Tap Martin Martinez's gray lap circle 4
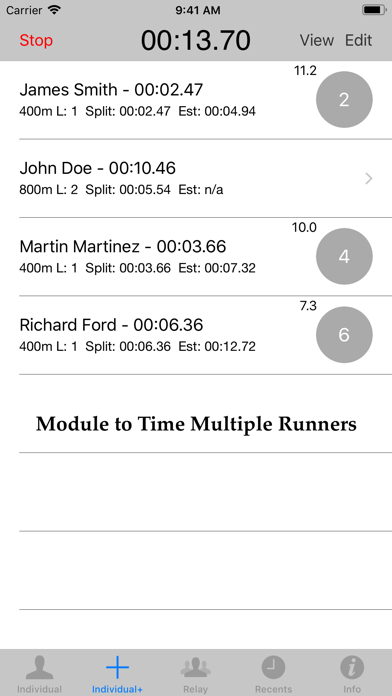The image size is (392, 696). (x=344, y=257)
